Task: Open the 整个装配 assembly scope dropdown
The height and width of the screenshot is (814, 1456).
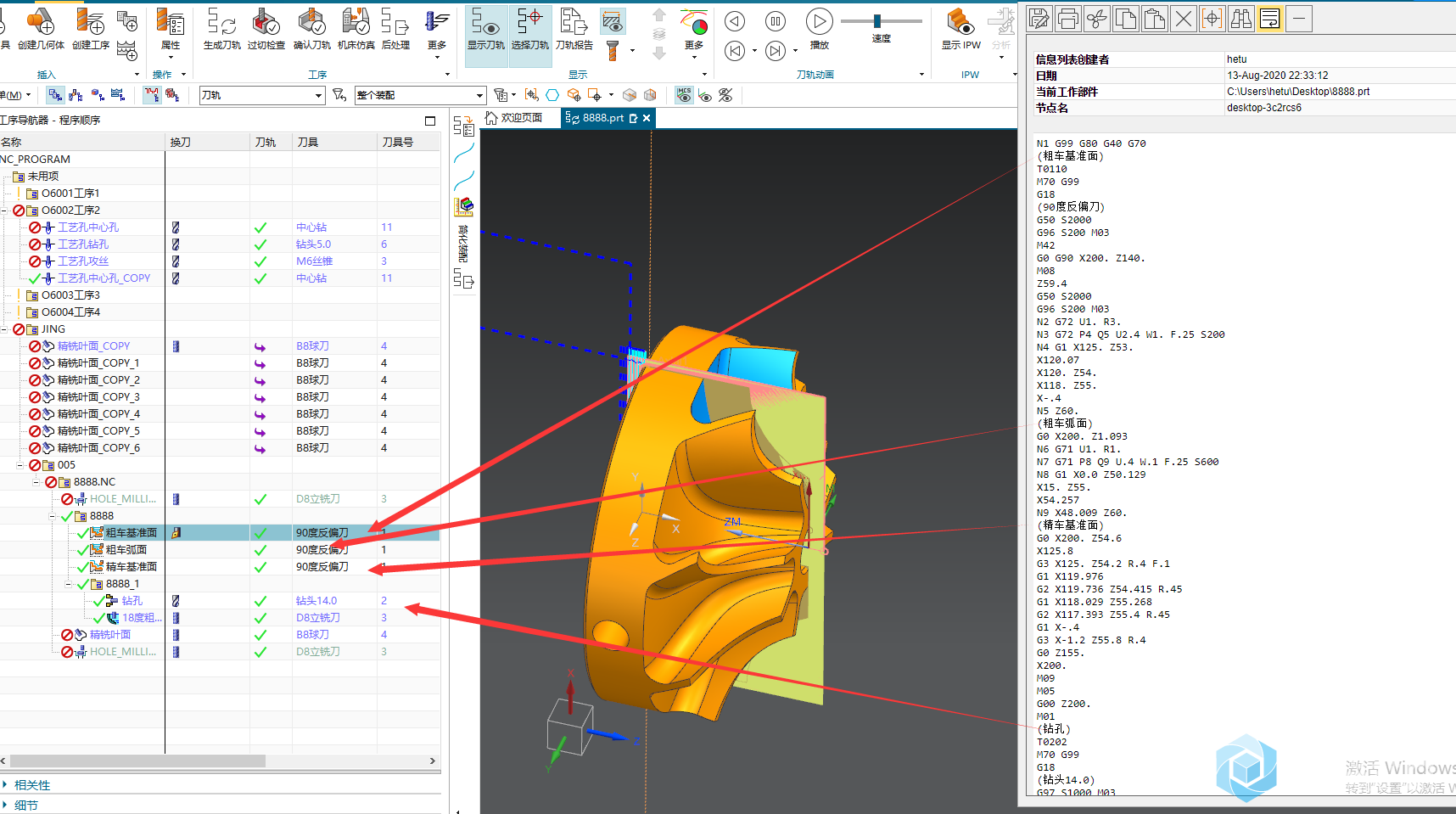Action: click(420, 95)
